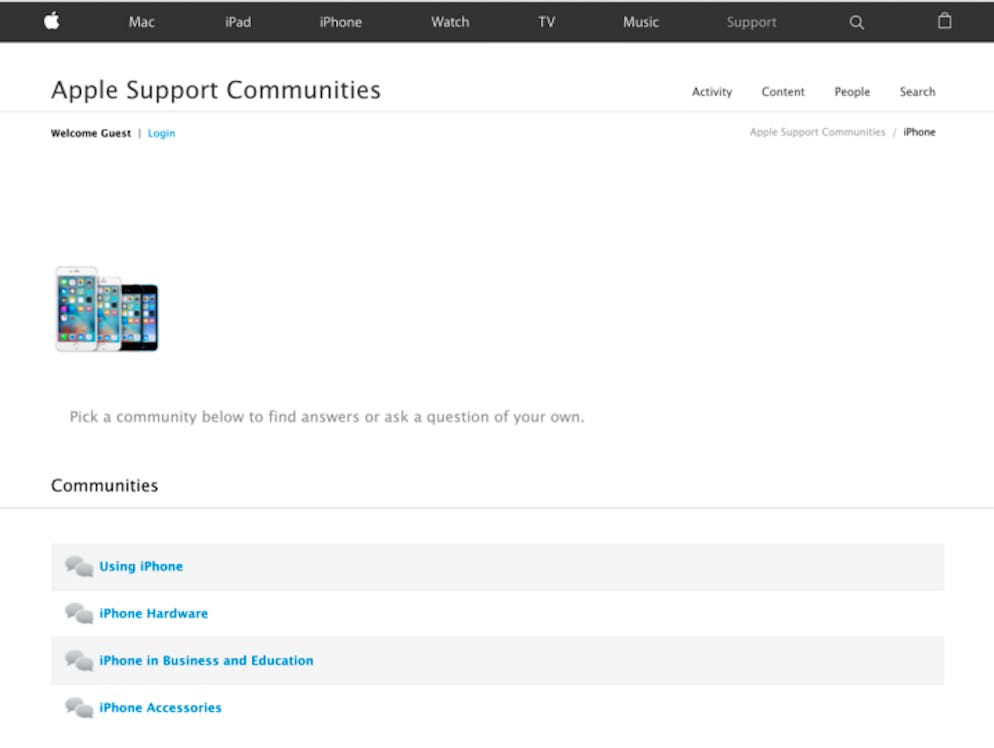Open the search magnifier icon
The width and height of the screenshot is (994, 748).
[856, 22]
